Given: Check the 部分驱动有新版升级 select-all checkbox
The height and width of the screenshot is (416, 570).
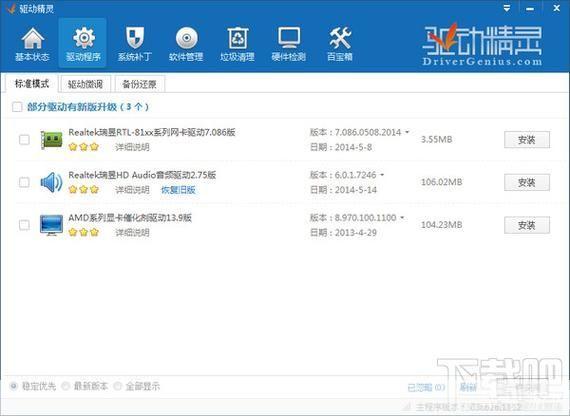Looking at the screenshot, I should (17, 107).
